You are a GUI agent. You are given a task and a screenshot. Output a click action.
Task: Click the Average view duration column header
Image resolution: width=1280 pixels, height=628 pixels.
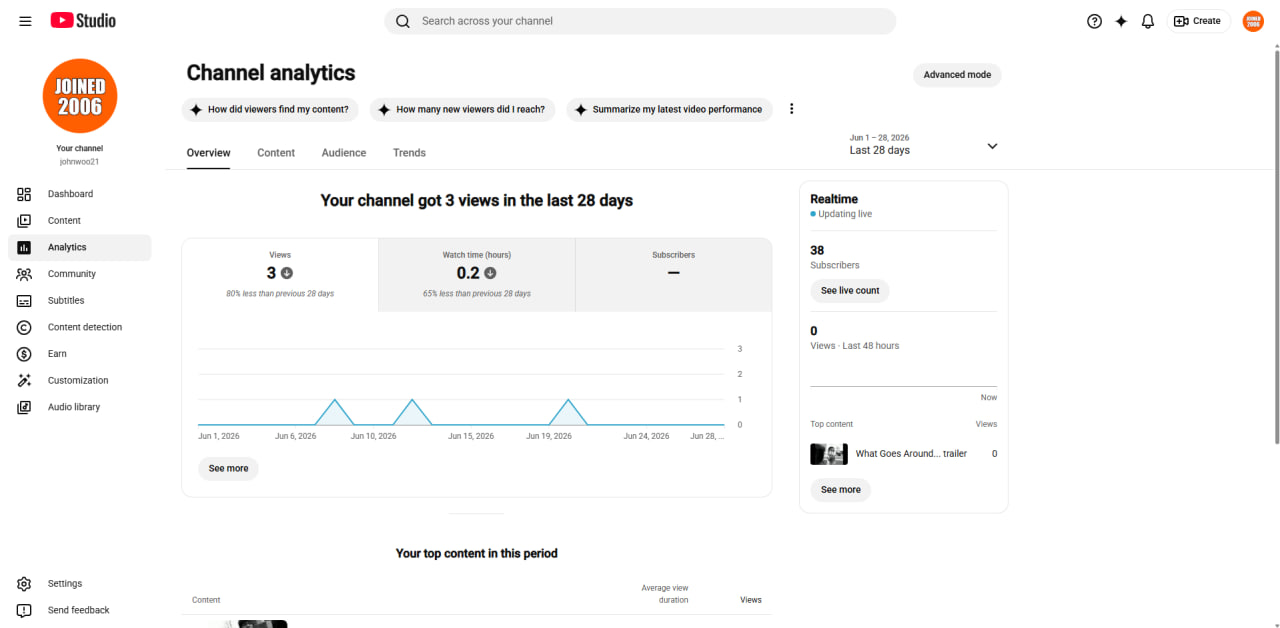coord(665,594)
